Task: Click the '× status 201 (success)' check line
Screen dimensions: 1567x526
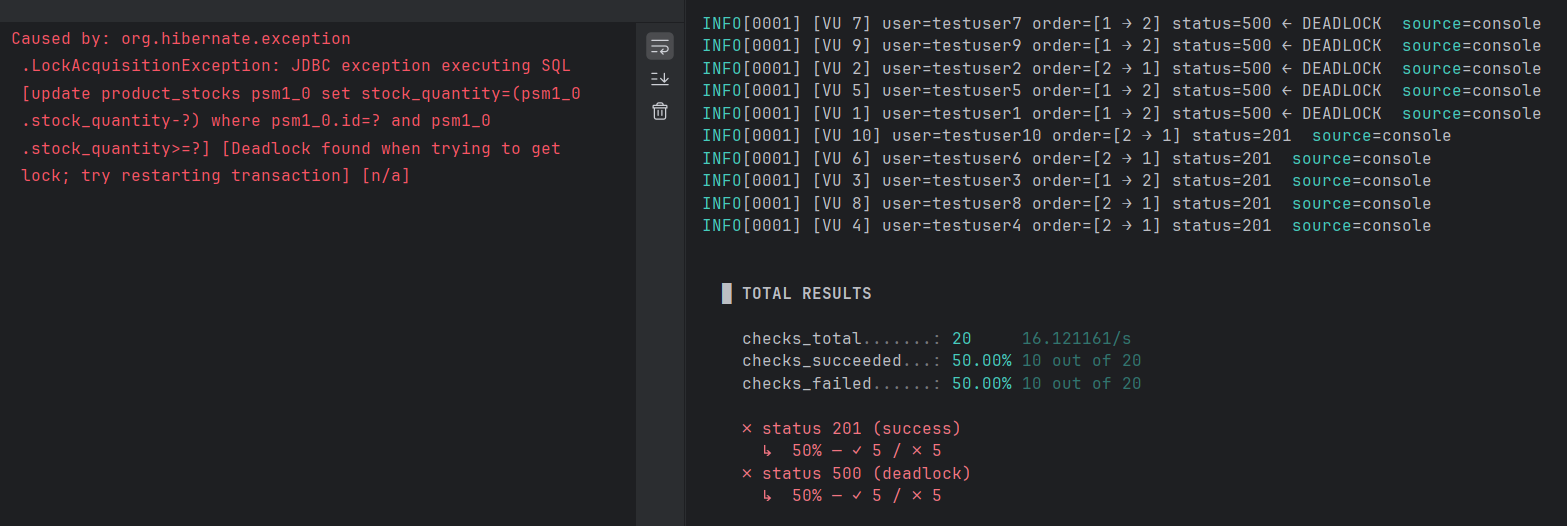Action: coord(852,429)
